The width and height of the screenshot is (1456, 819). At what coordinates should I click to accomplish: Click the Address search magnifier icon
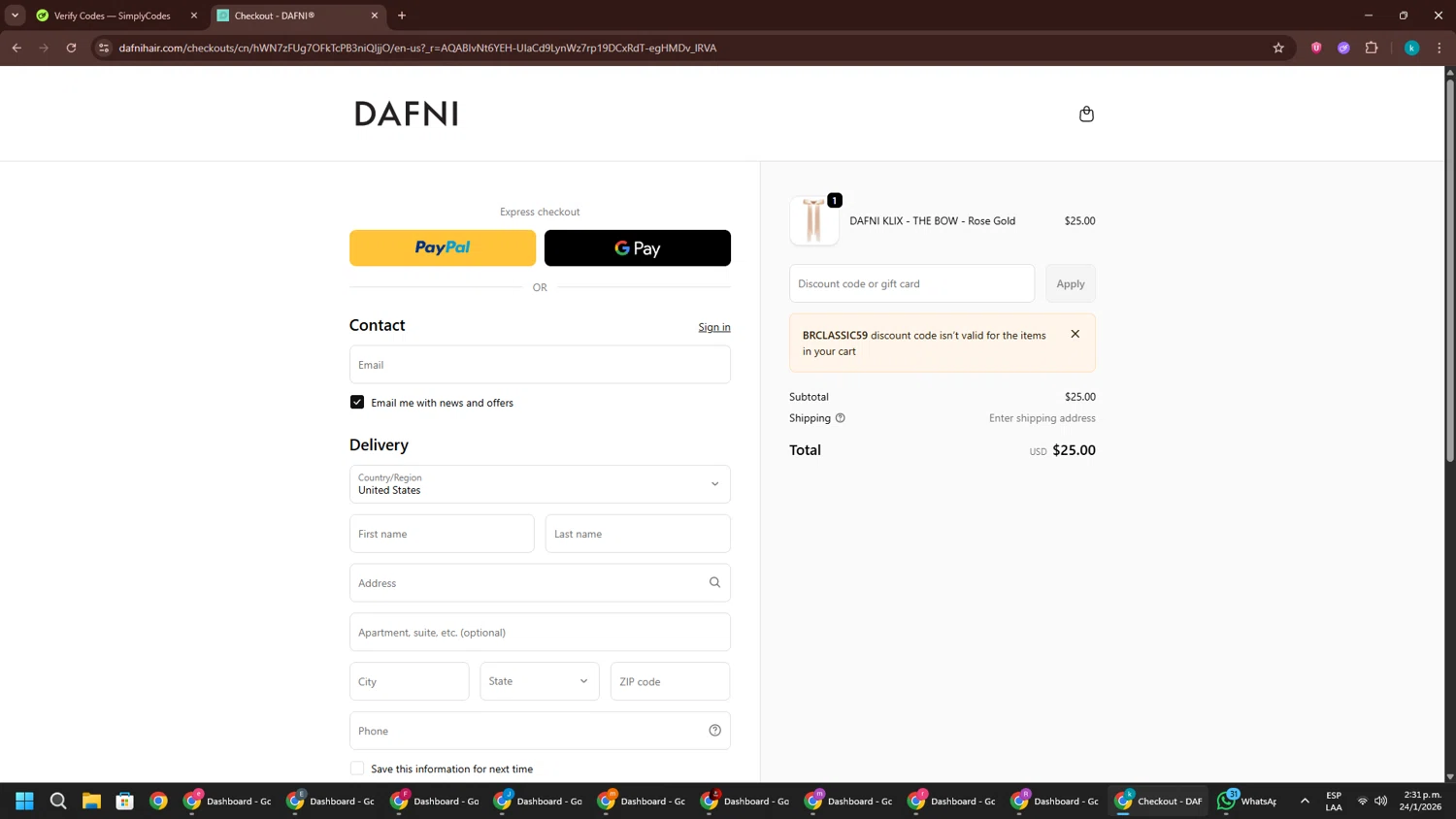[x=714, y=582]
